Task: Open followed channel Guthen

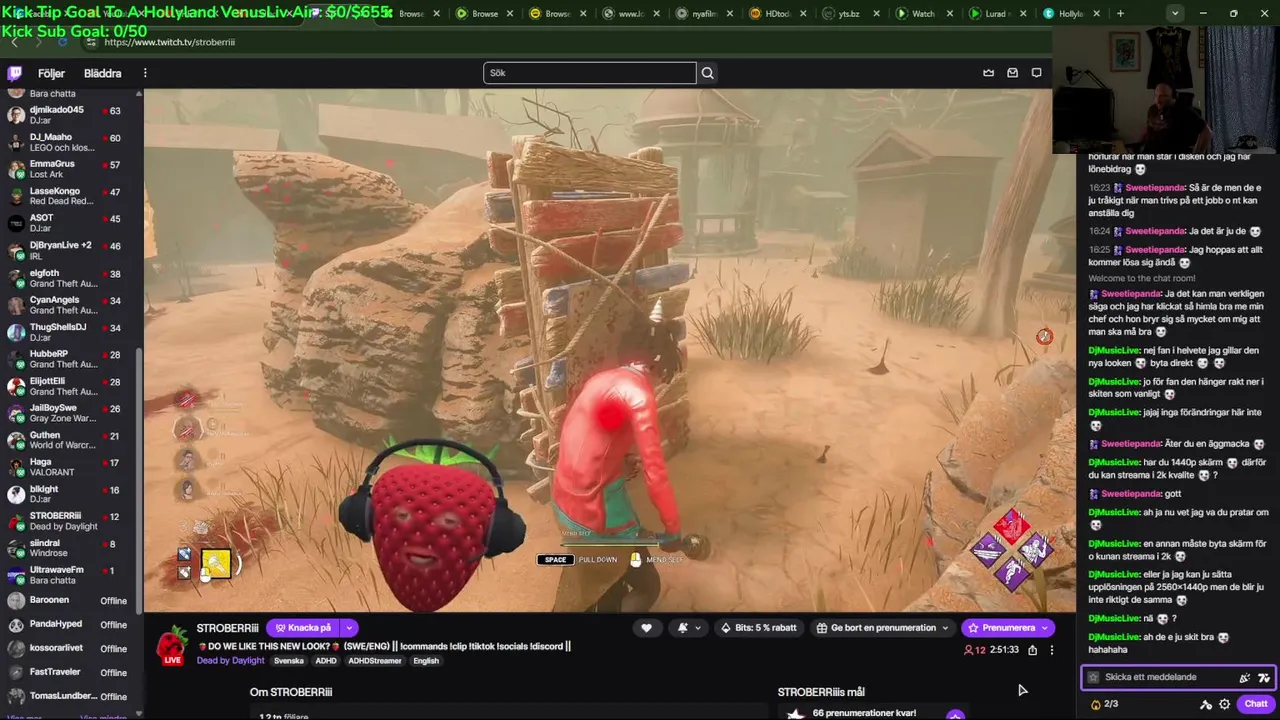Action: (x=70, y=440)
